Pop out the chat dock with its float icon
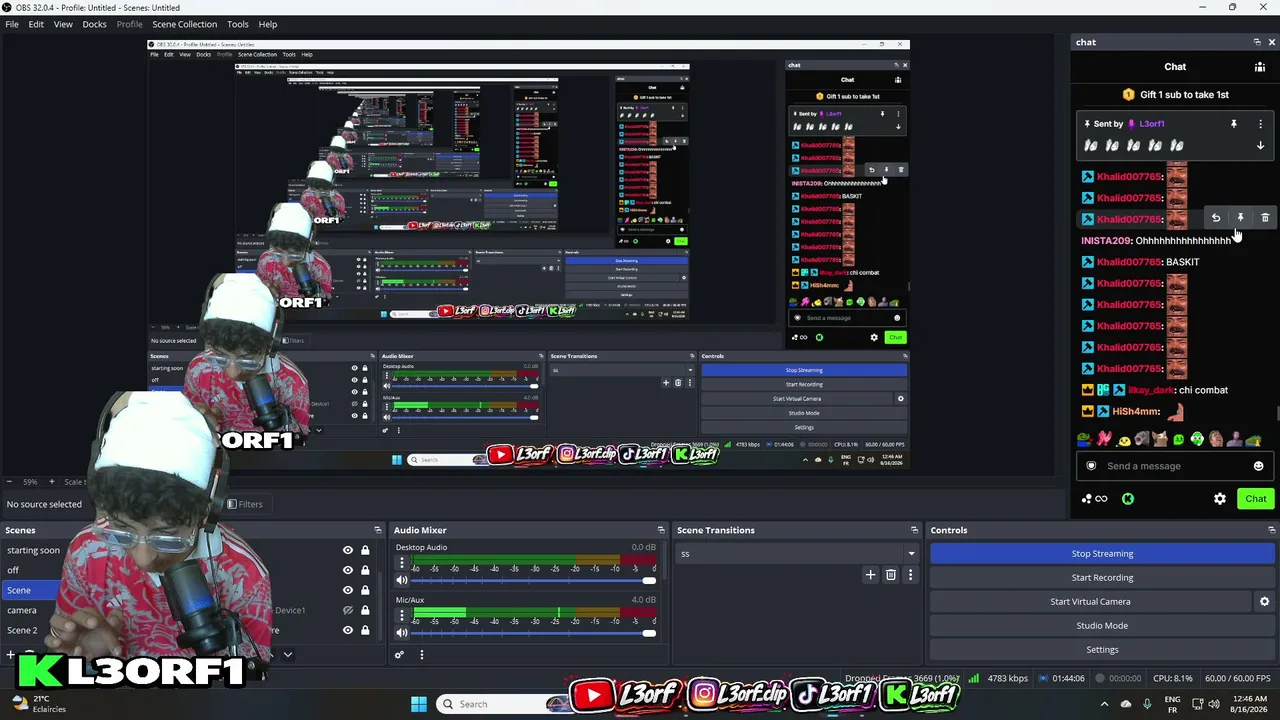The width and height of the screenshot is (1280, 720). (x=1257, y=42)
